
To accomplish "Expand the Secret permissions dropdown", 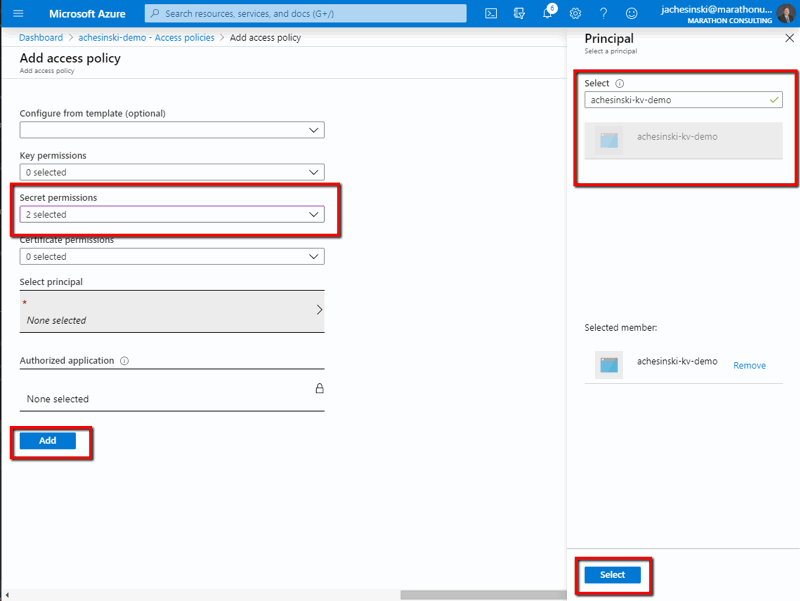I will [x=172, y=214].
